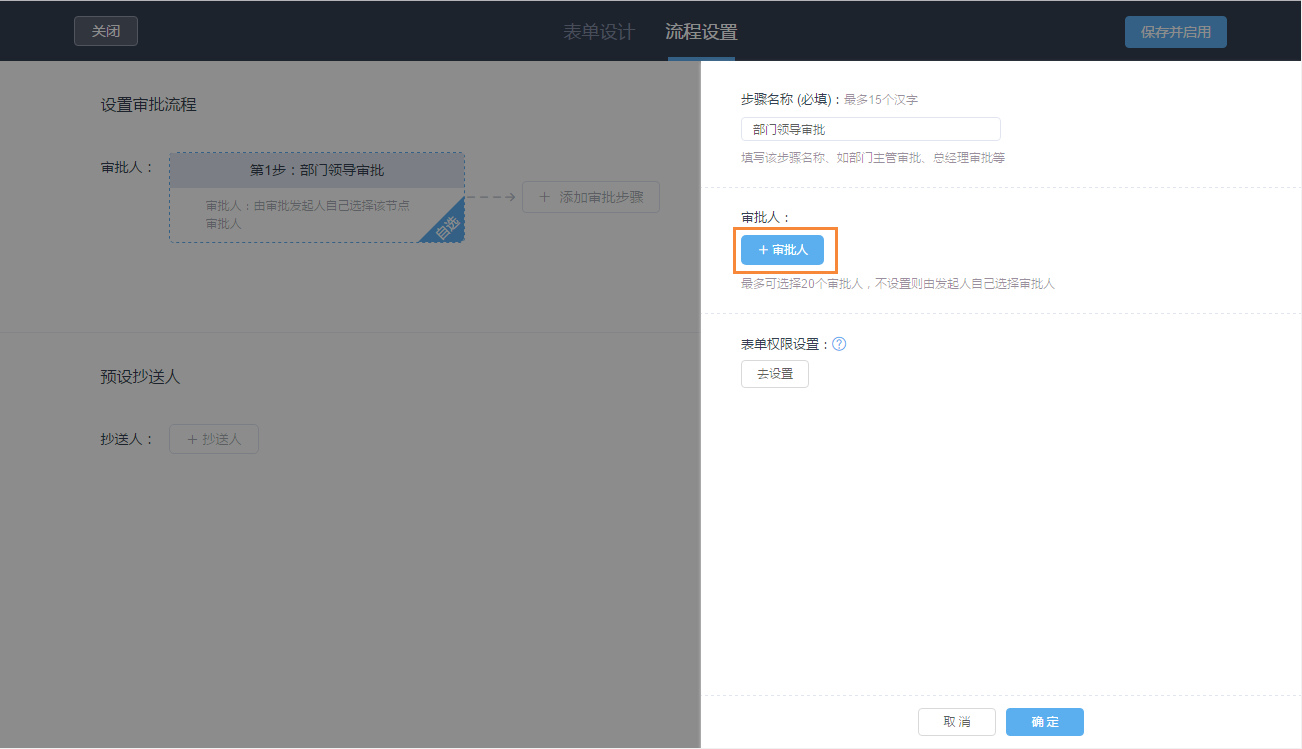Add an approver with the 审批人 button
The height and width of the screenshot is (749, 1302).
click(783, 249)
